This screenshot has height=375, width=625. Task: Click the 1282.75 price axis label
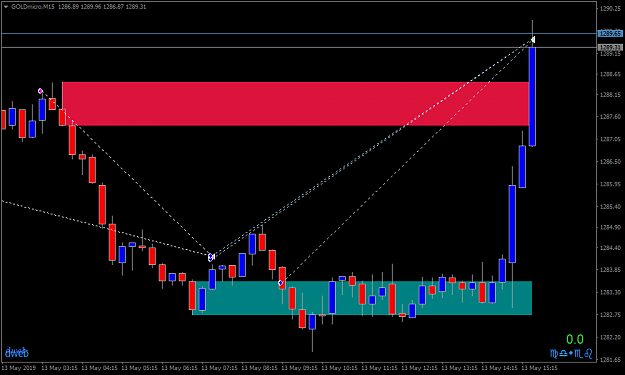pos(610,314)
